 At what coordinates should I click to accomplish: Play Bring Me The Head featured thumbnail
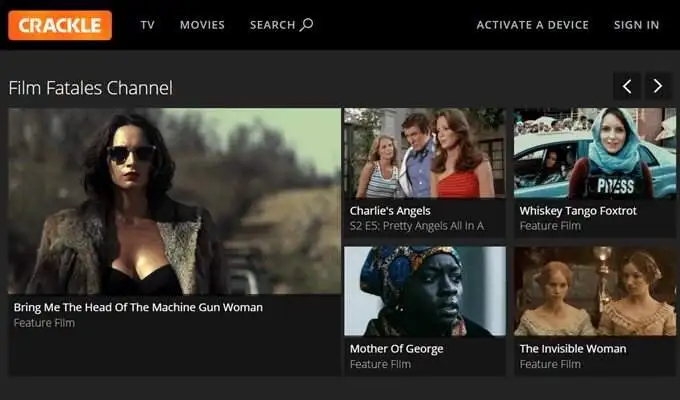(174, 201)
